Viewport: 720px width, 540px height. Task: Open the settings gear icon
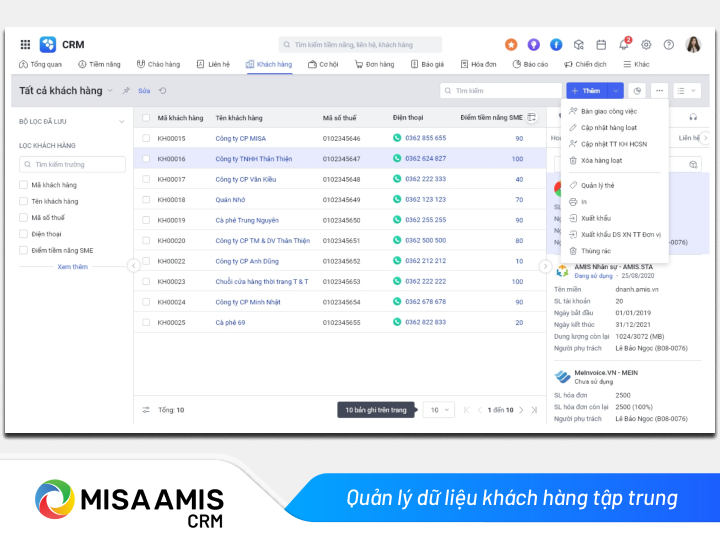point(646,45)
